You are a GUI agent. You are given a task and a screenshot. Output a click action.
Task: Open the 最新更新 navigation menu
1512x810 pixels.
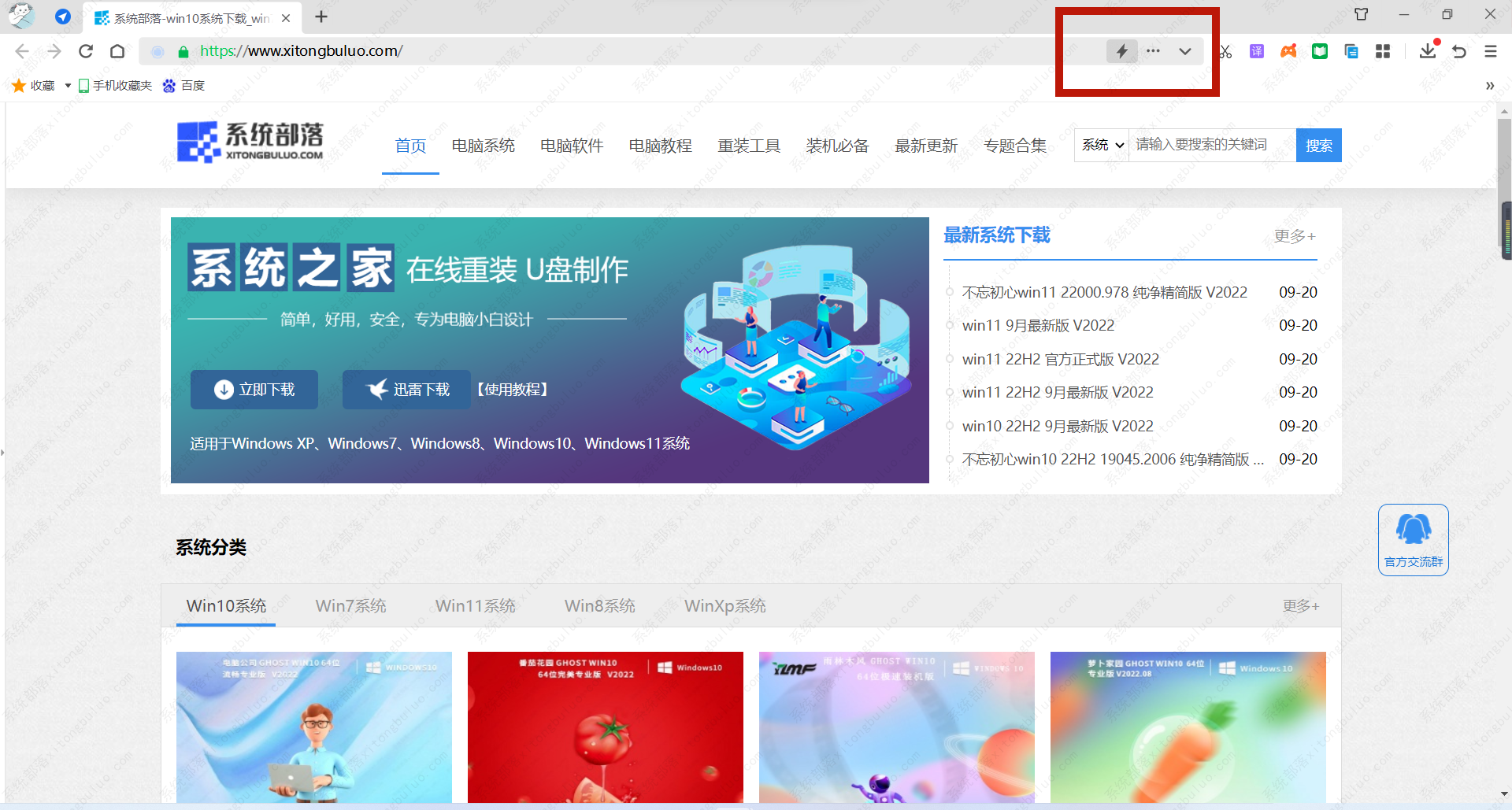click(926, 146)
